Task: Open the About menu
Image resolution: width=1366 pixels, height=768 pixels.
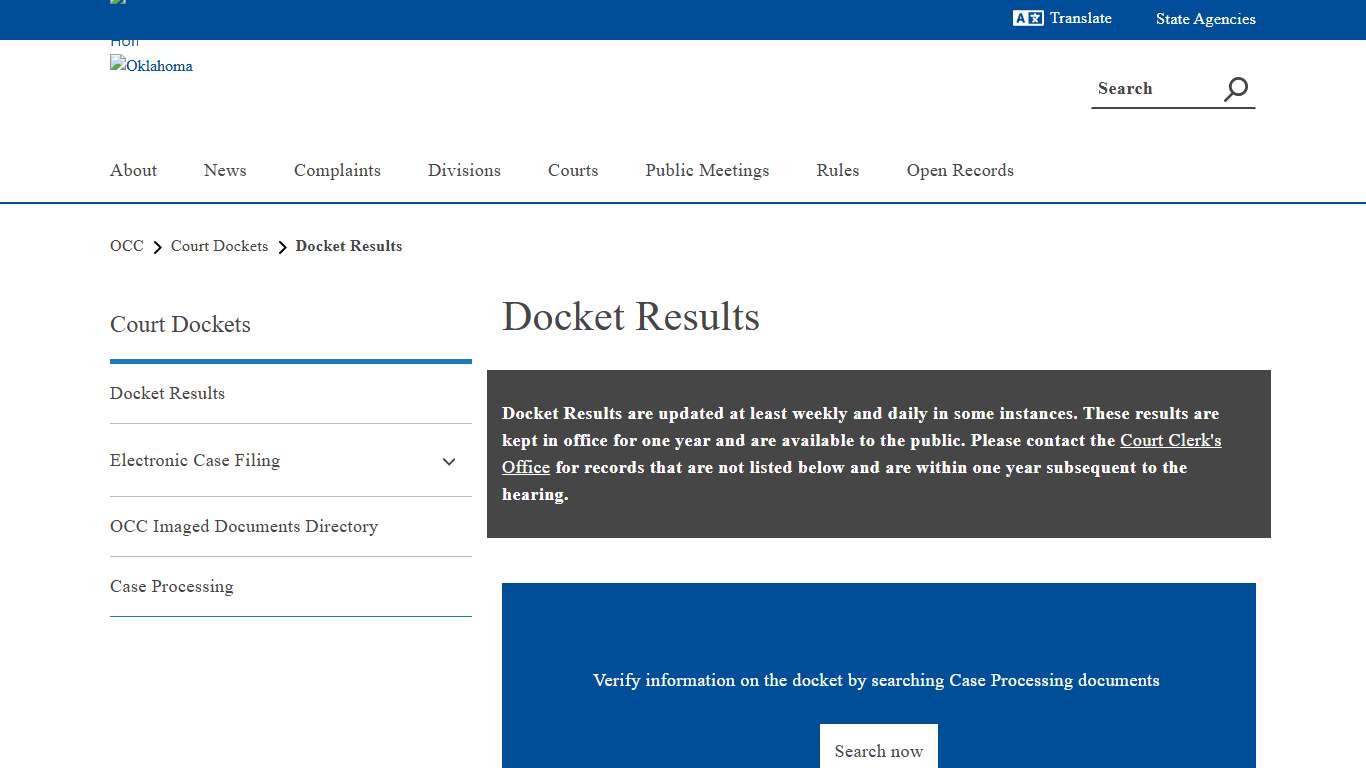Action: (x=133, y=170)
